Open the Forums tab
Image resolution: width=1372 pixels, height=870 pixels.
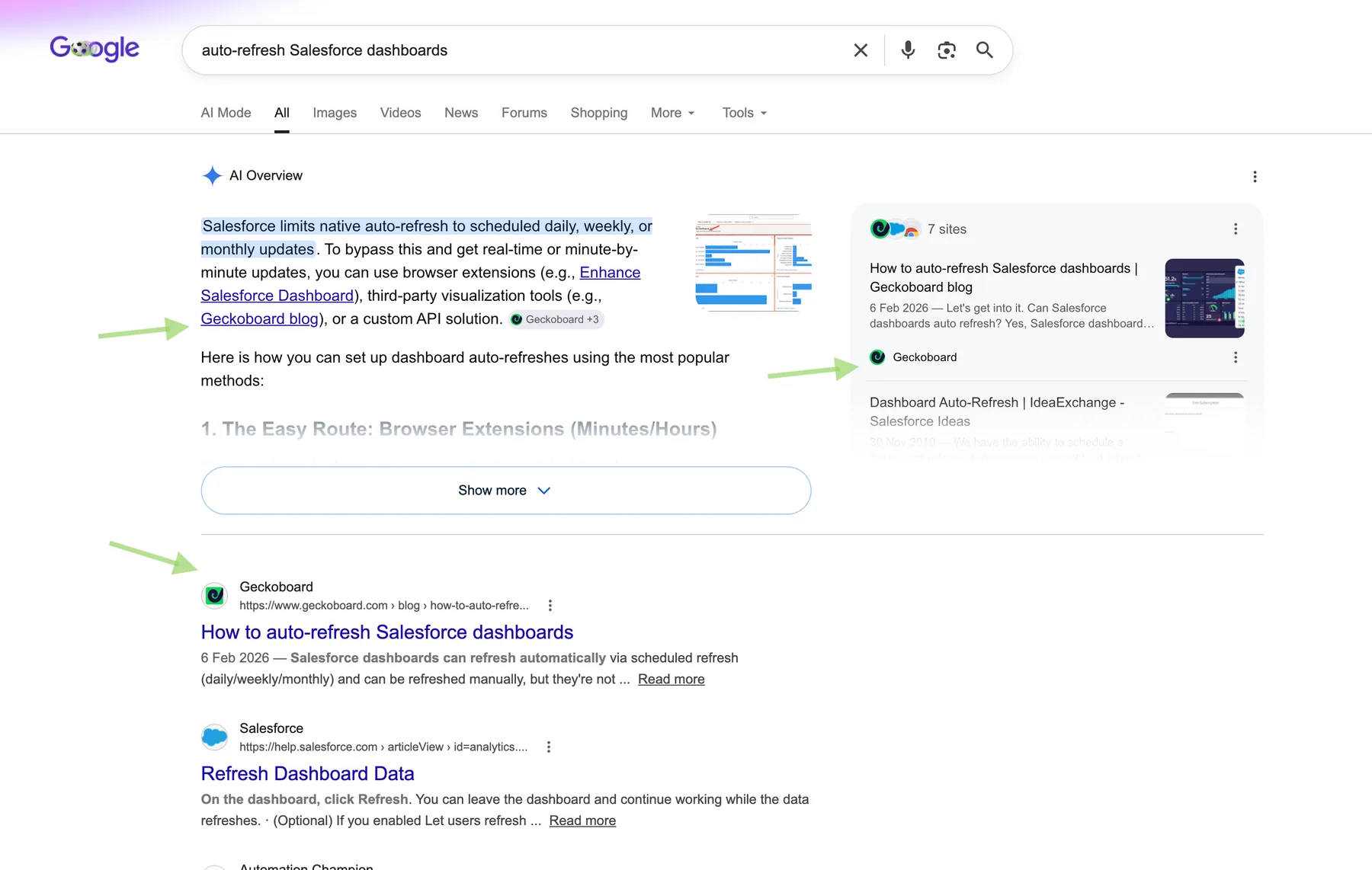[524, 113]
